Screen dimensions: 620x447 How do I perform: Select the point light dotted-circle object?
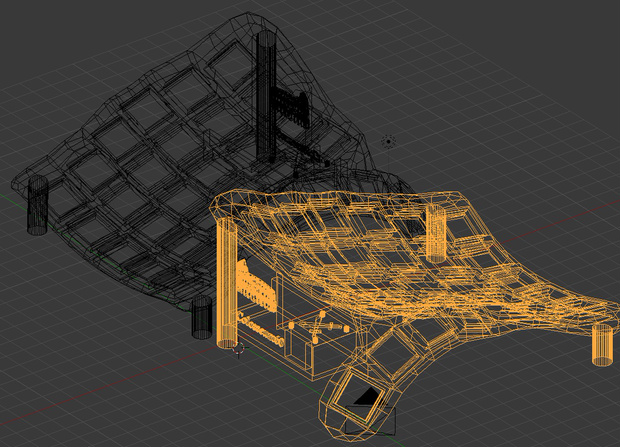(388, 141)
